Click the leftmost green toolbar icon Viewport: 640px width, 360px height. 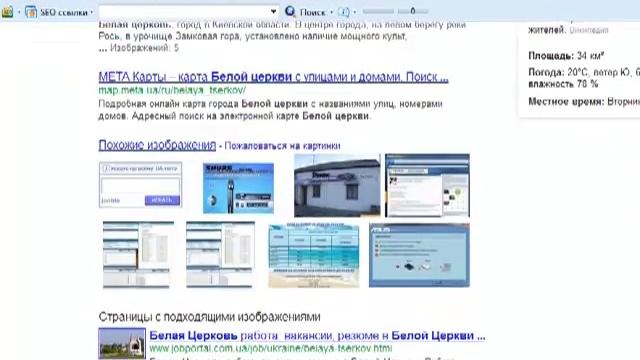coord(7,12)
